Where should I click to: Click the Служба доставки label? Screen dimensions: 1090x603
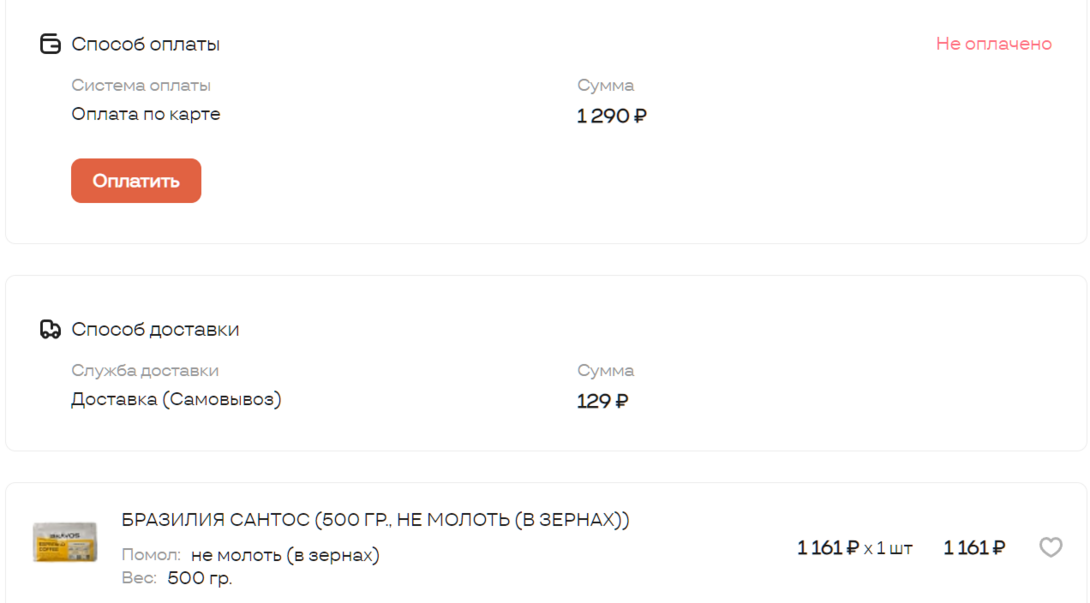145,371
